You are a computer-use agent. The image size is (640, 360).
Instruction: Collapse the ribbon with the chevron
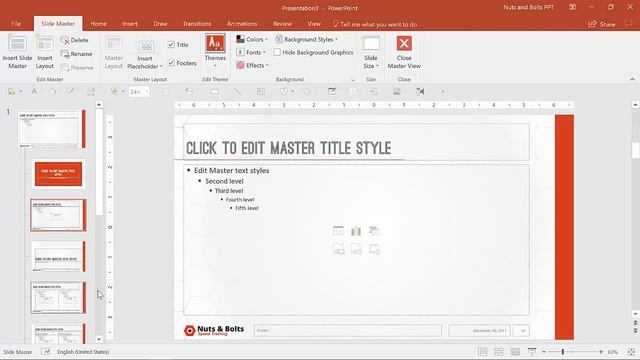coord(632,79)
